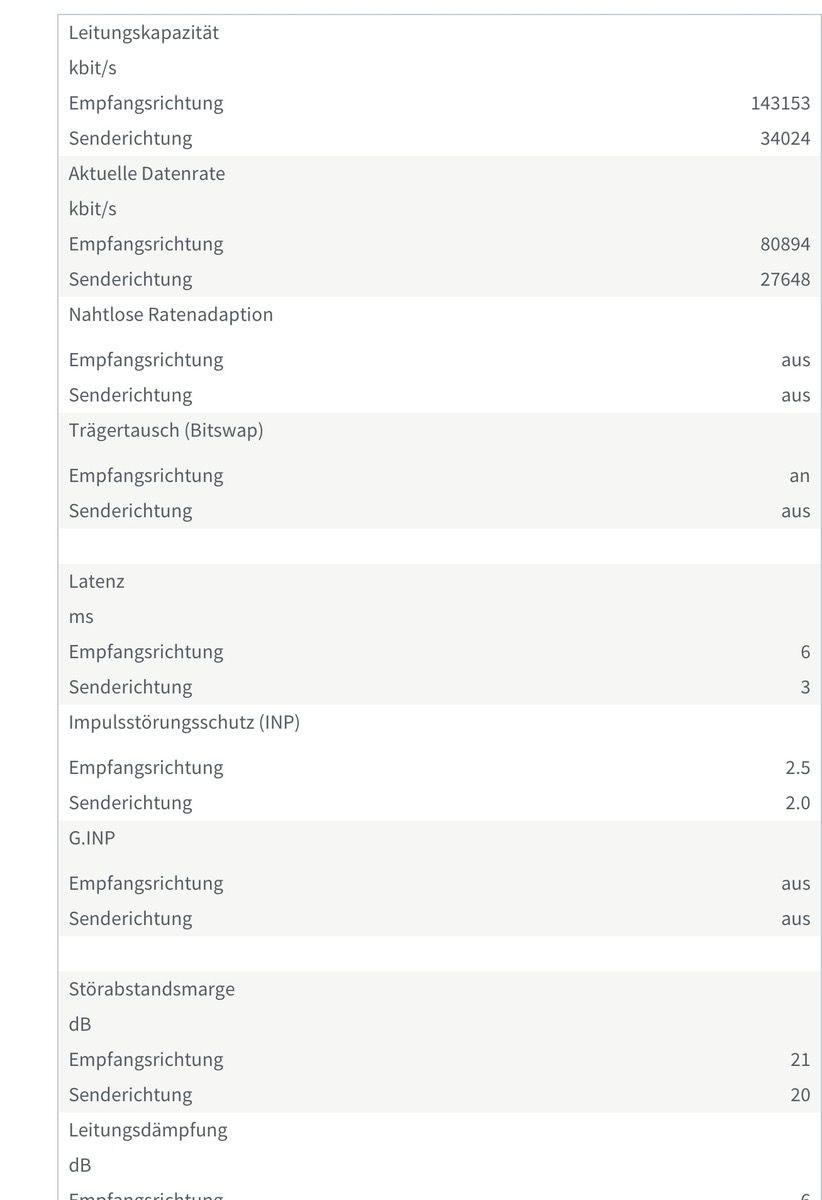822x1200 pixels.
Task: Click the INP send value 2.0
Action: pos(797,803)
